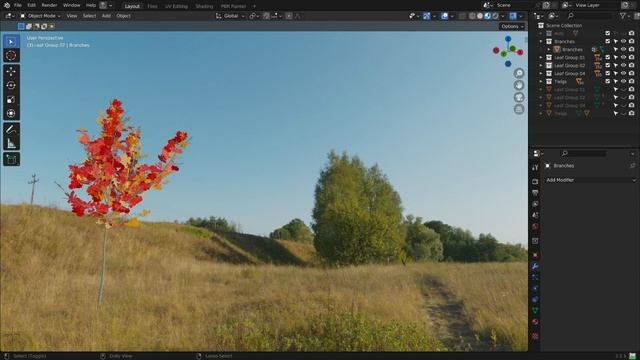This screenshot has height=360, width=640.
Task: Expand the Branches object row
Action: tap(549, 49)
